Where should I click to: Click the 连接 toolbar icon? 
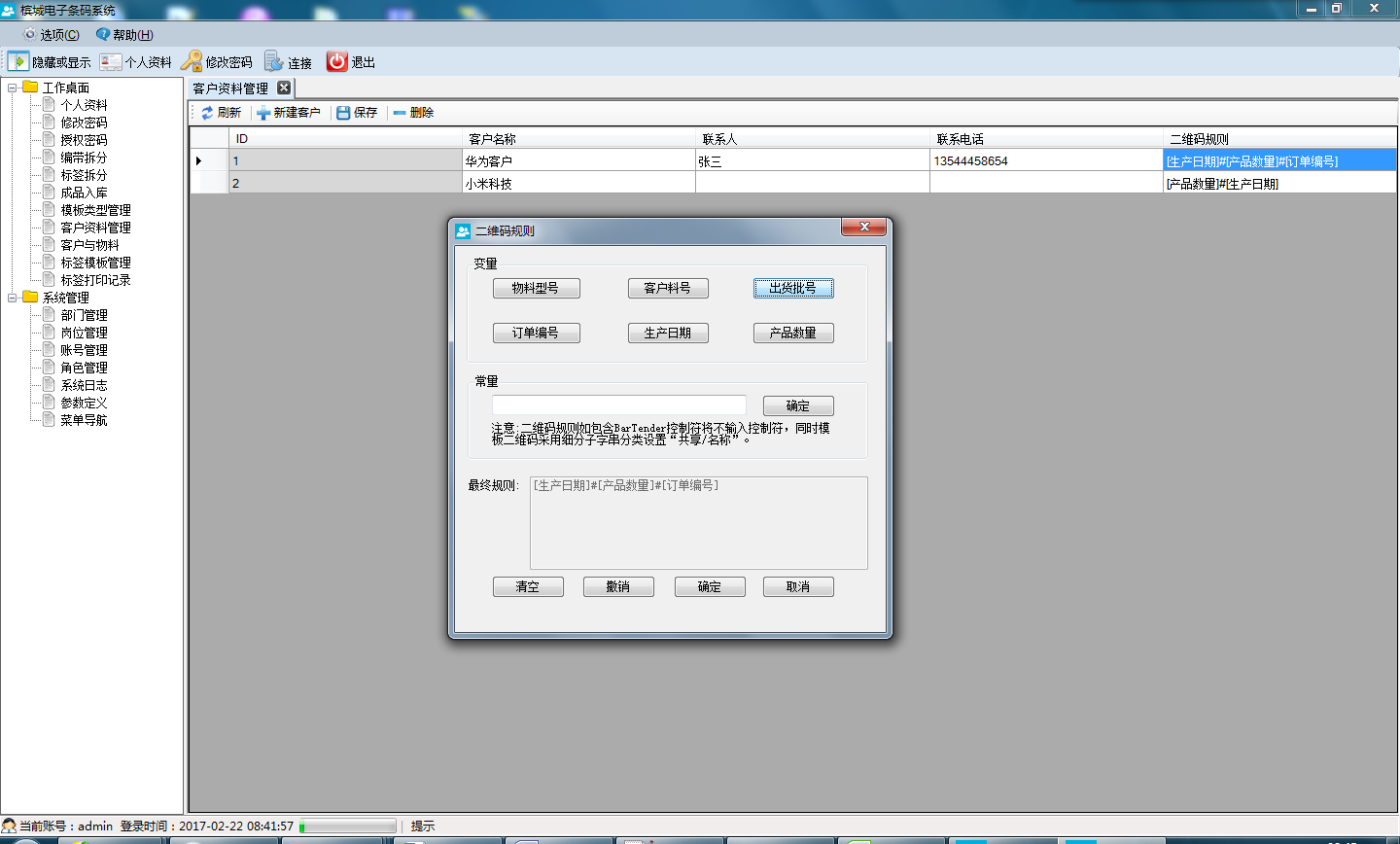point(274,61)
